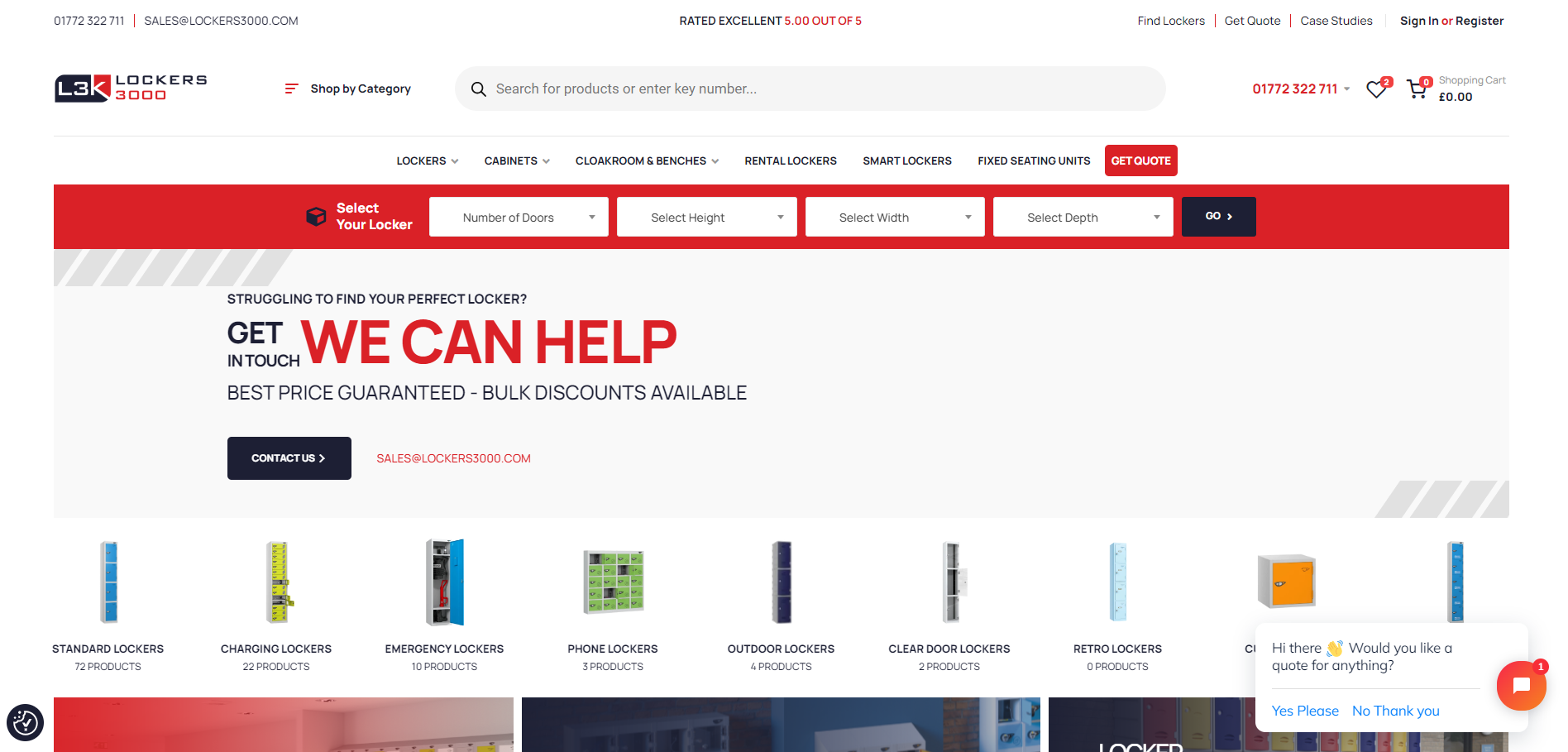Viewport: 1568px width, 752px height.
Task: Go to Smart Lockers menu item
Action: point(907,161)
